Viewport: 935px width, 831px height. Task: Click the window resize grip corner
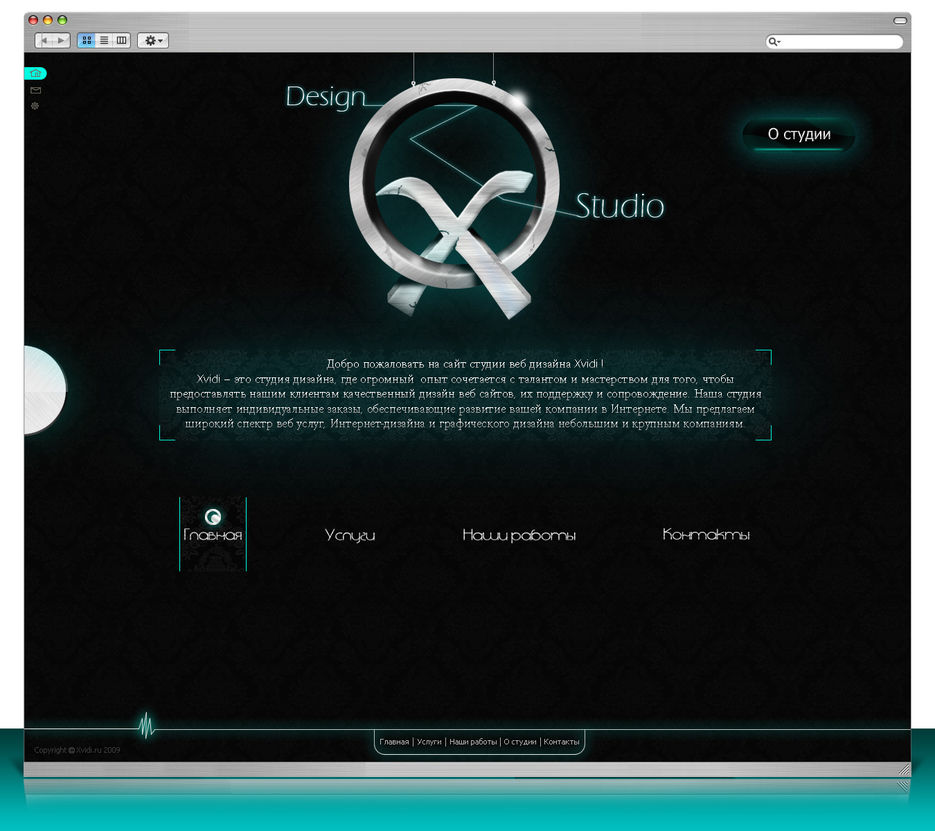(x=904, y=770)
